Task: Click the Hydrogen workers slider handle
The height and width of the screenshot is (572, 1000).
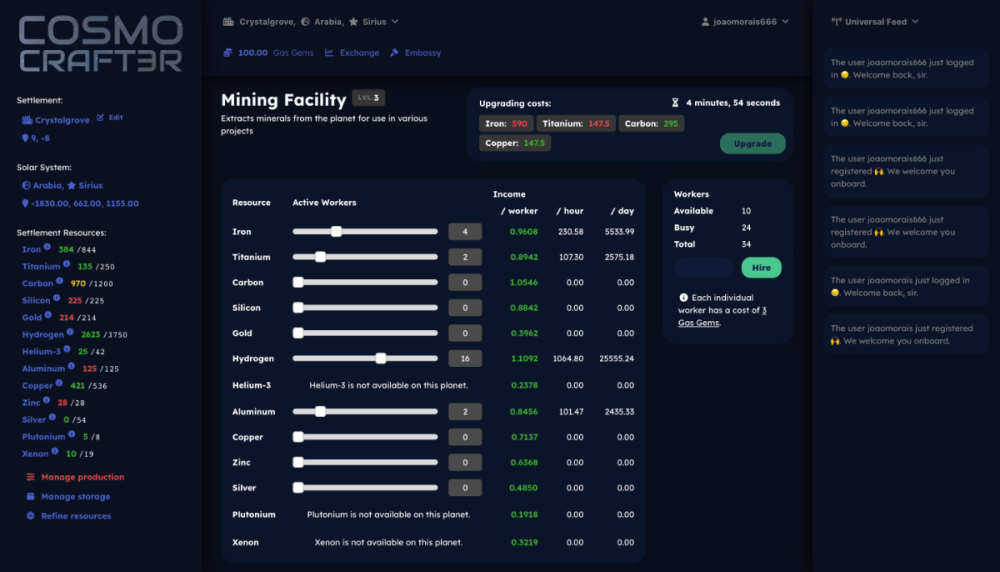Action: click(x=381, y=358)
